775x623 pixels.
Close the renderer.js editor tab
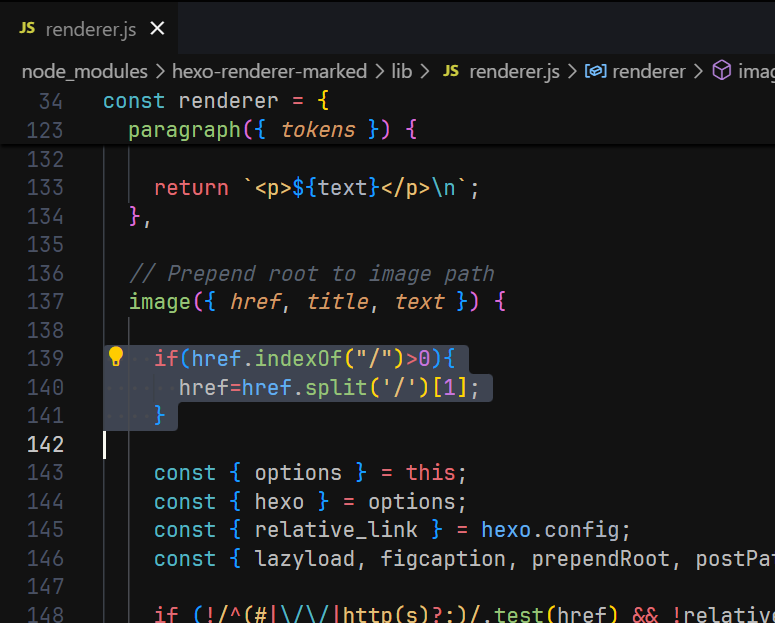pyautogui.click(x=157, y=29)
